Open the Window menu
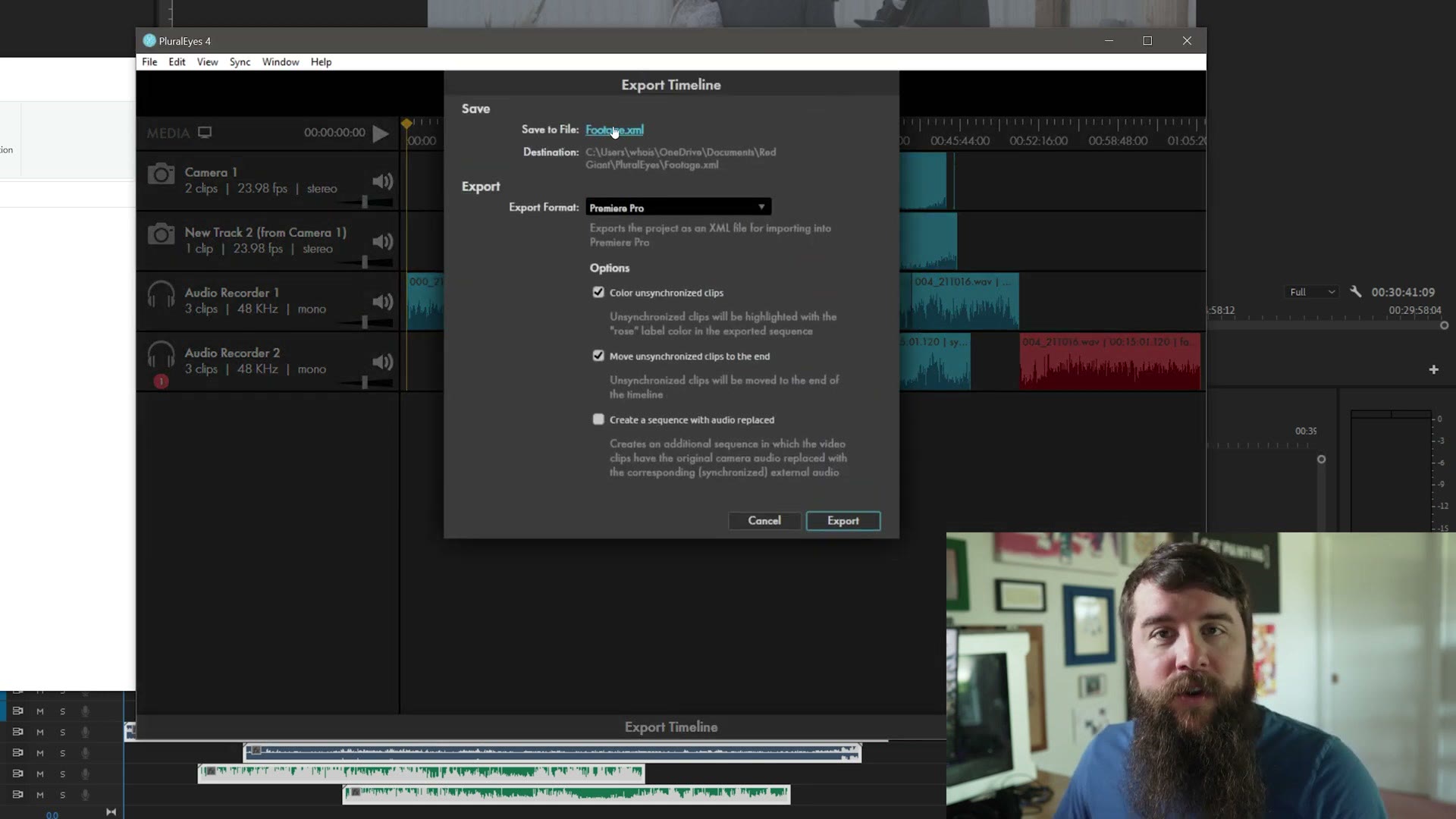 coord(281,62)
